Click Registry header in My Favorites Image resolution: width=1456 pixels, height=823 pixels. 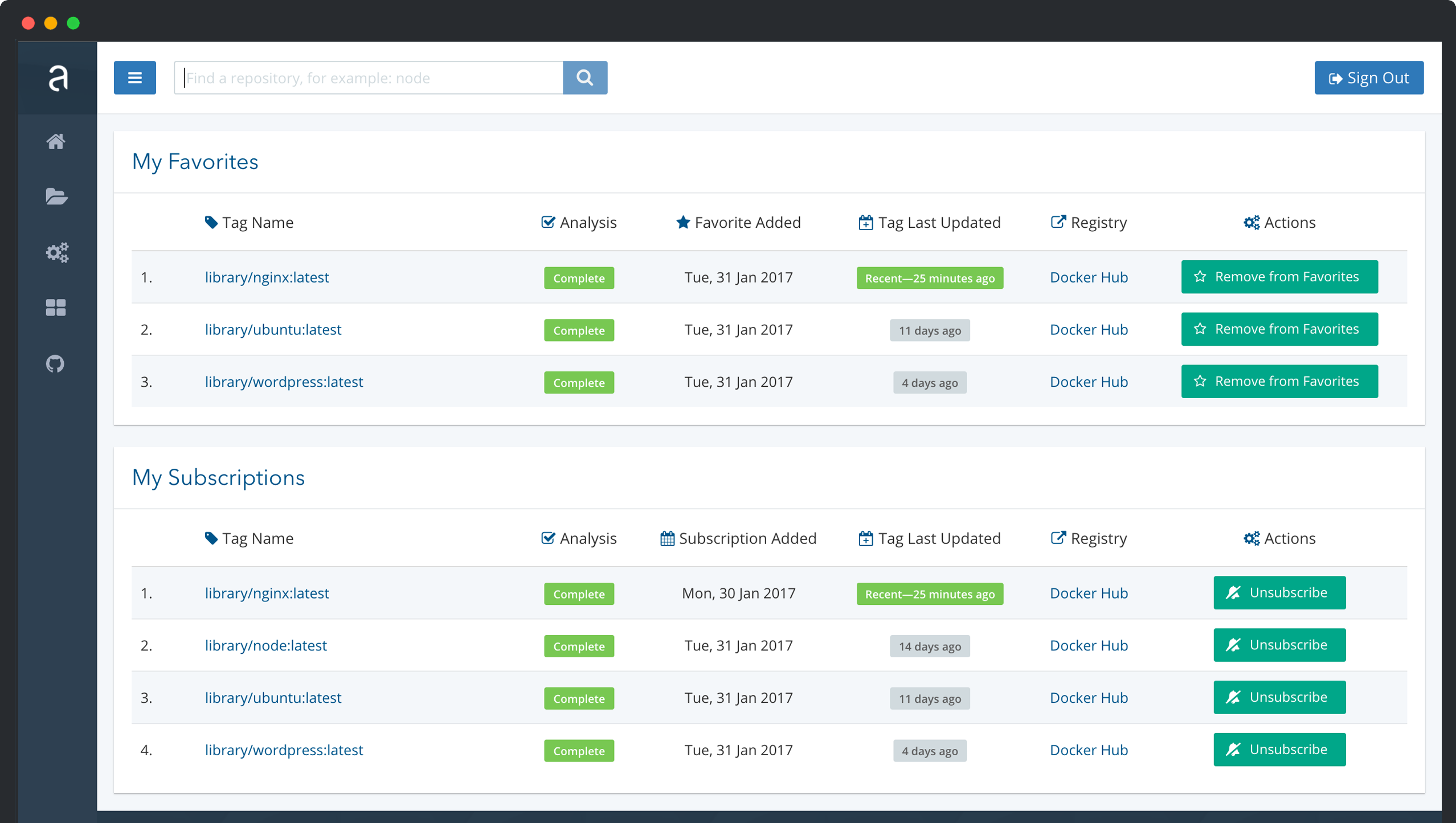1089,223
